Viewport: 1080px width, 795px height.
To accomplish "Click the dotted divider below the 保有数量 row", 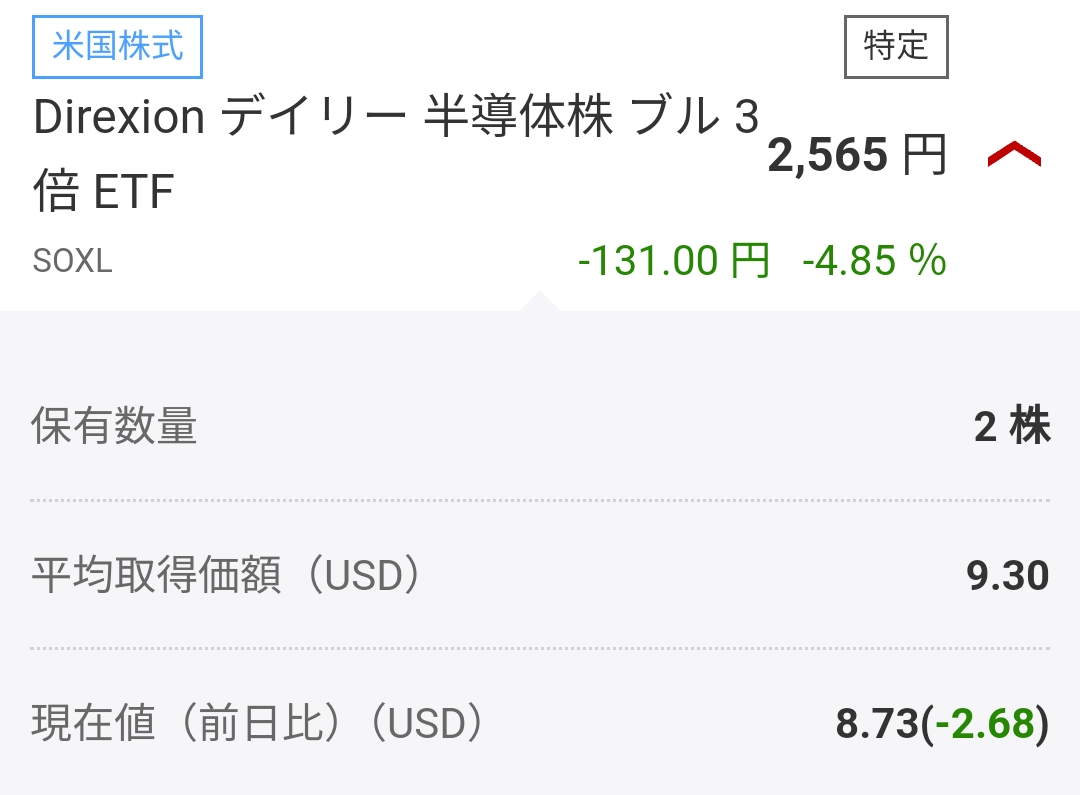I will pyautogui.click(x=540, y=500).
